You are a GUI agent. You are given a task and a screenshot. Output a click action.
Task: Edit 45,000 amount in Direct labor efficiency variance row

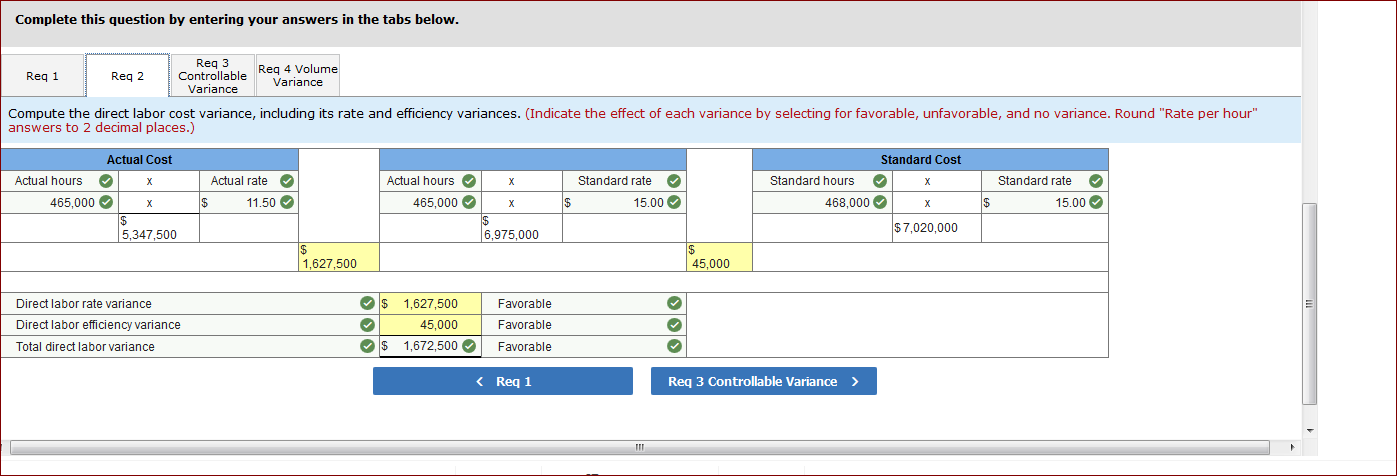click(x=431, y=325)
